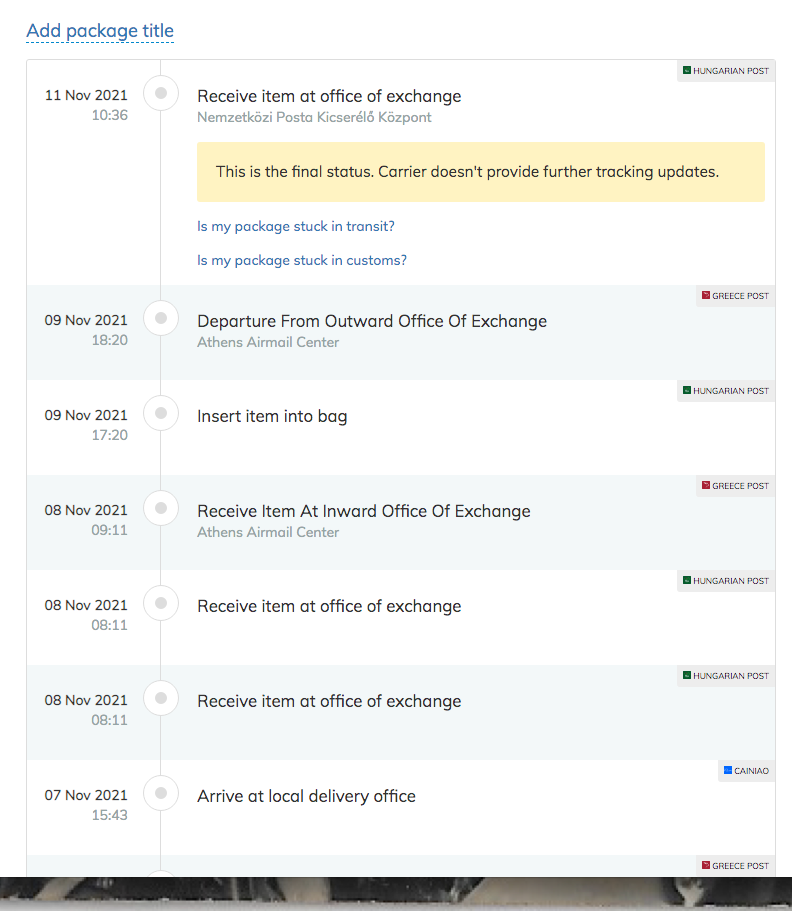
Task: Select timeline marker for 09 Nov 2021 18:20
Action: [x=161, y=318]
